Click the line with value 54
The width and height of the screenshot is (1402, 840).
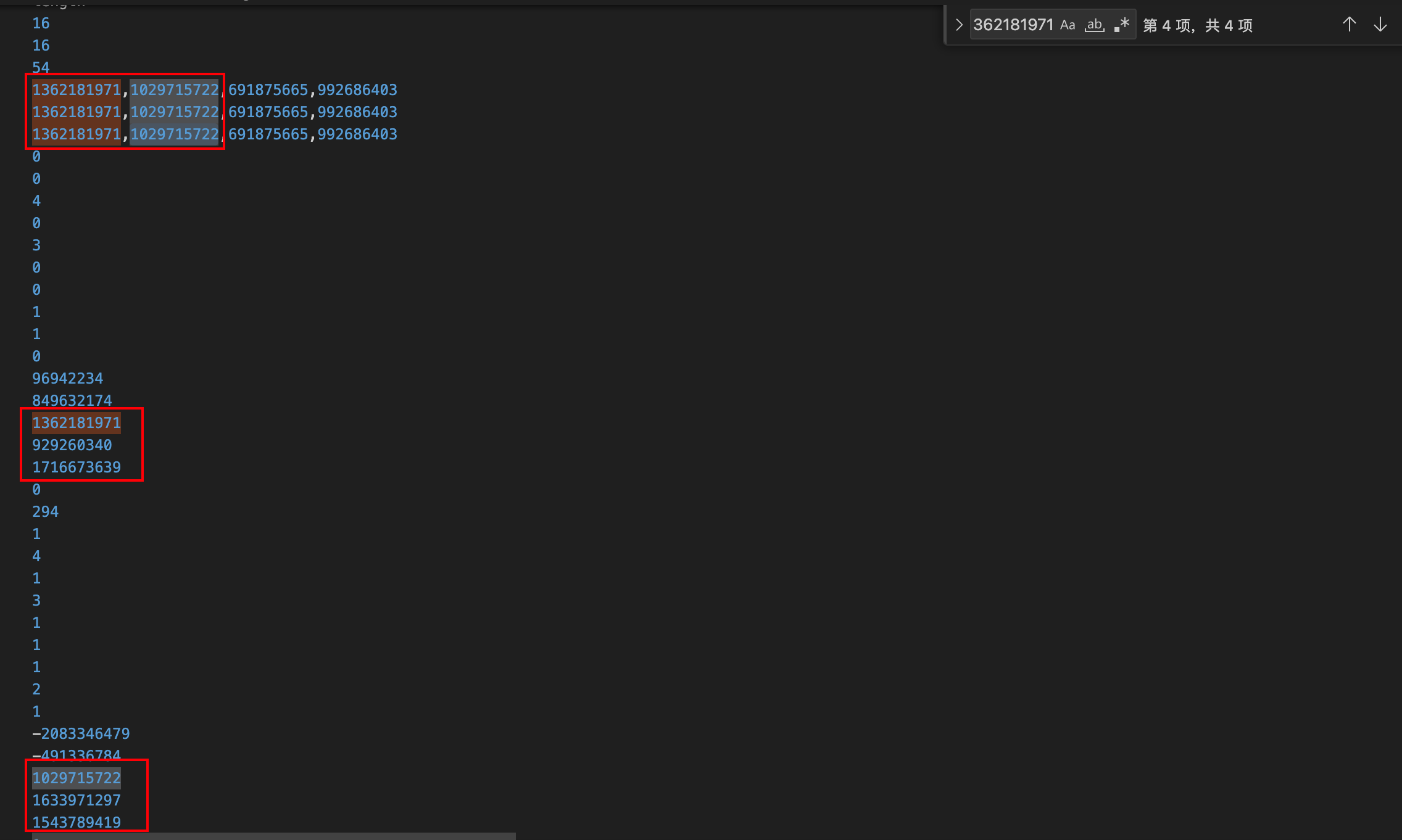41,67
